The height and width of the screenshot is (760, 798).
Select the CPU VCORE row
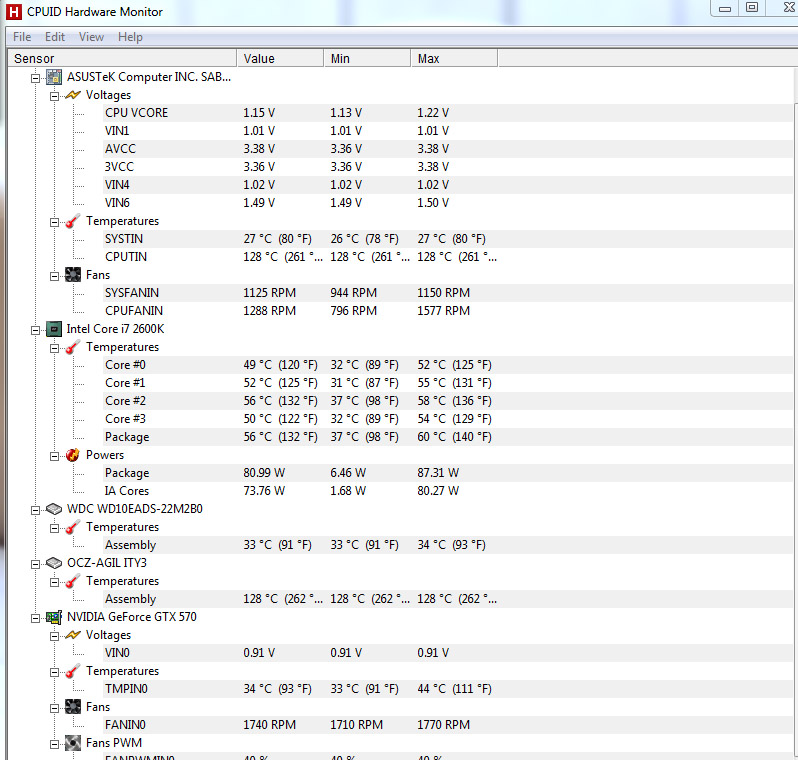448,113
